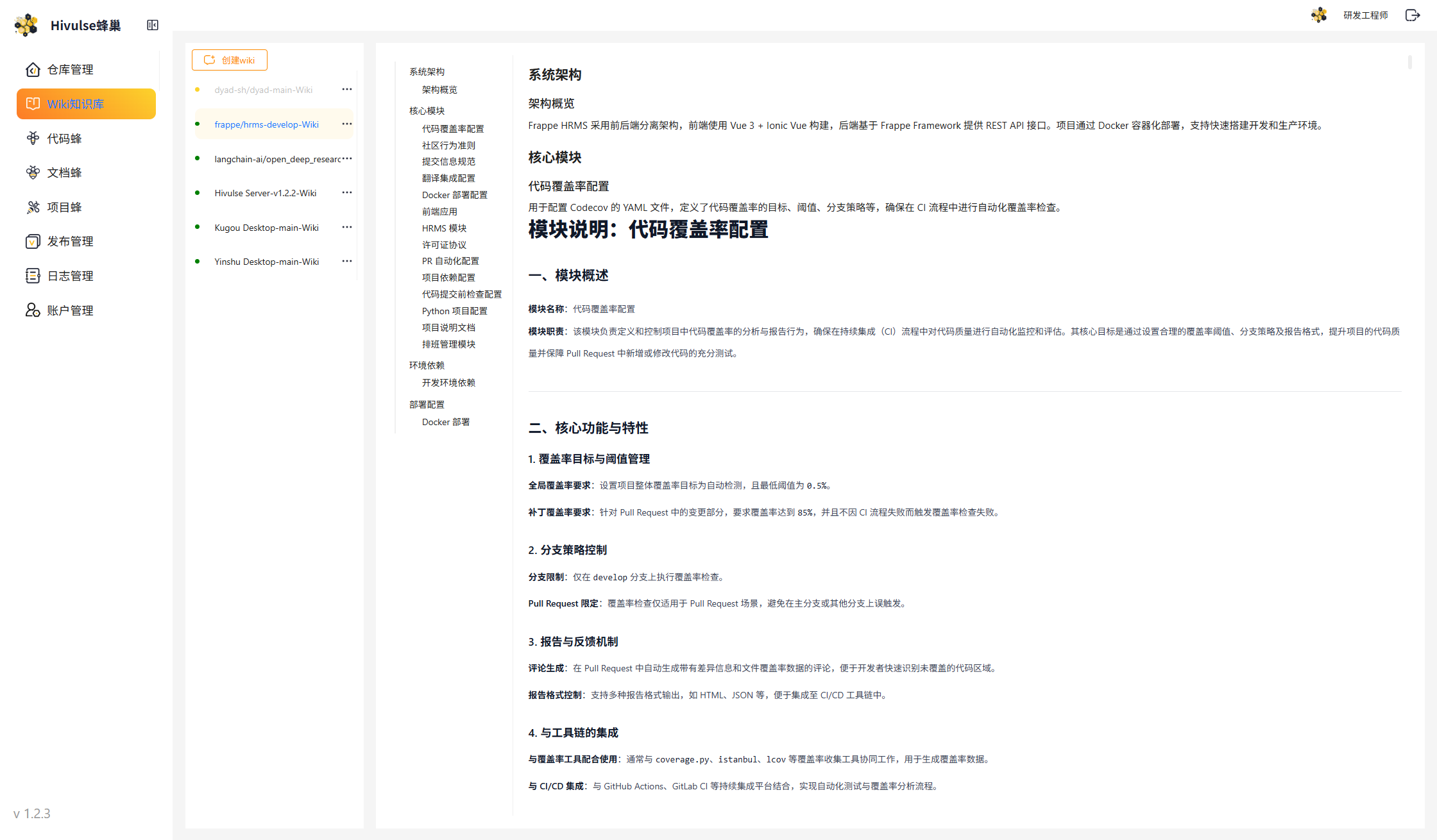The width and height of the screenshot is (1437, 840).
Task: Open more options for Hivulse Server-v1.2.2-Wiki
Action: point(347,192)
